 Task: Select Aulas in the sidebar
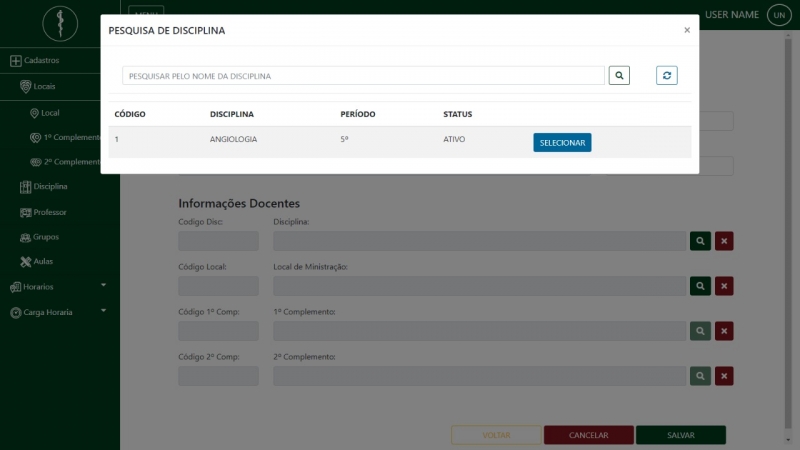pos(42,261)
